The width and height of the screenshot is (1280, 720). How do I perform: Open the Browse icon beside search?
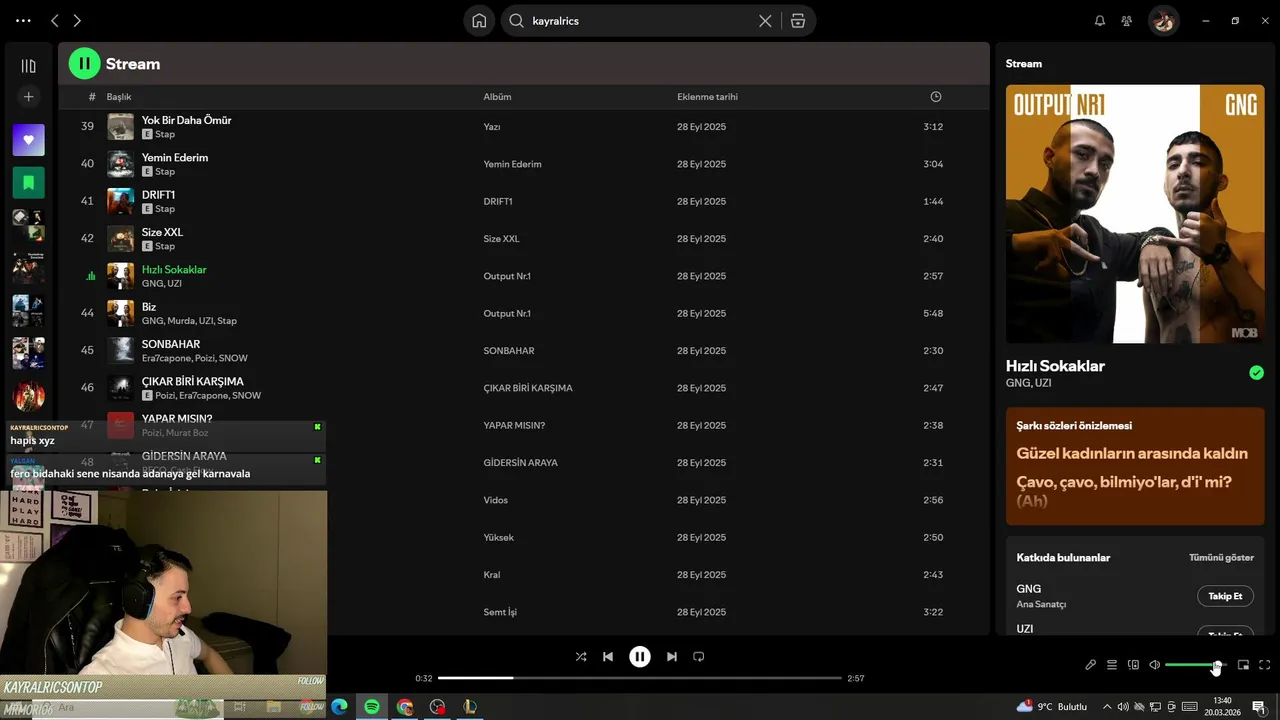pos(798,20)
